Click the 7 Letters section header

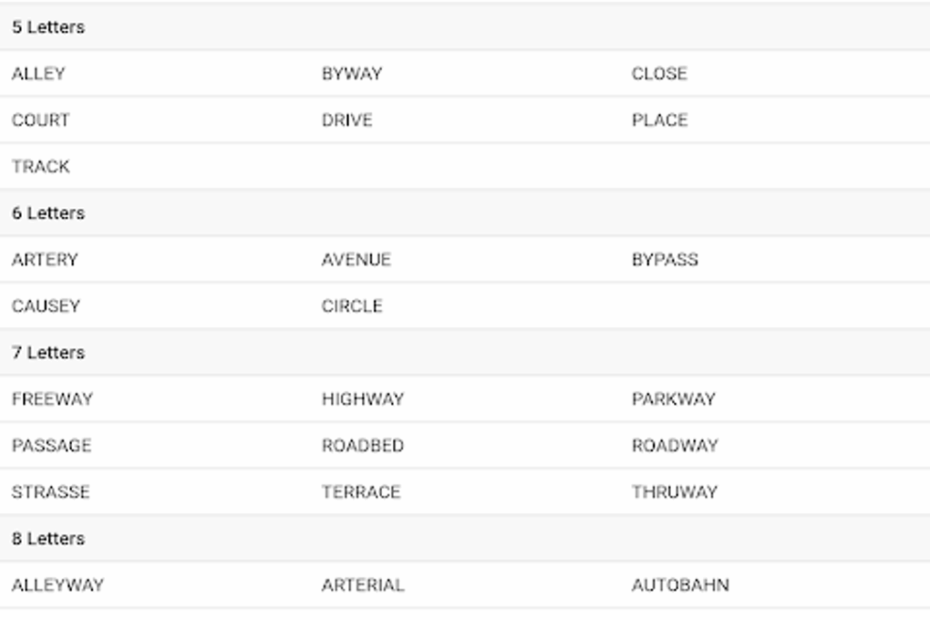[x=48, y=353]
